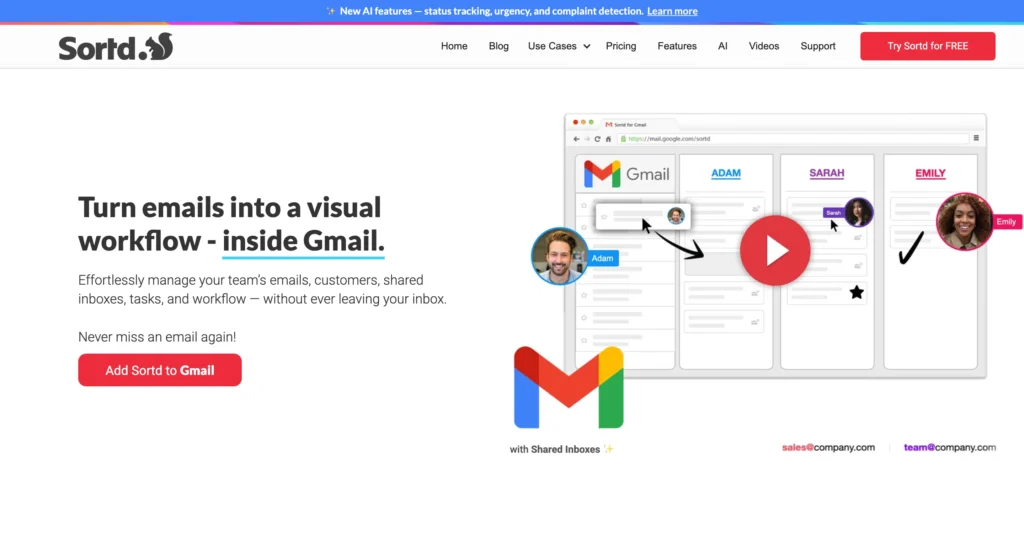This screenshot has width=1024, height=553.
Task: Go to the Blog page
Action: tap(498, 46)
